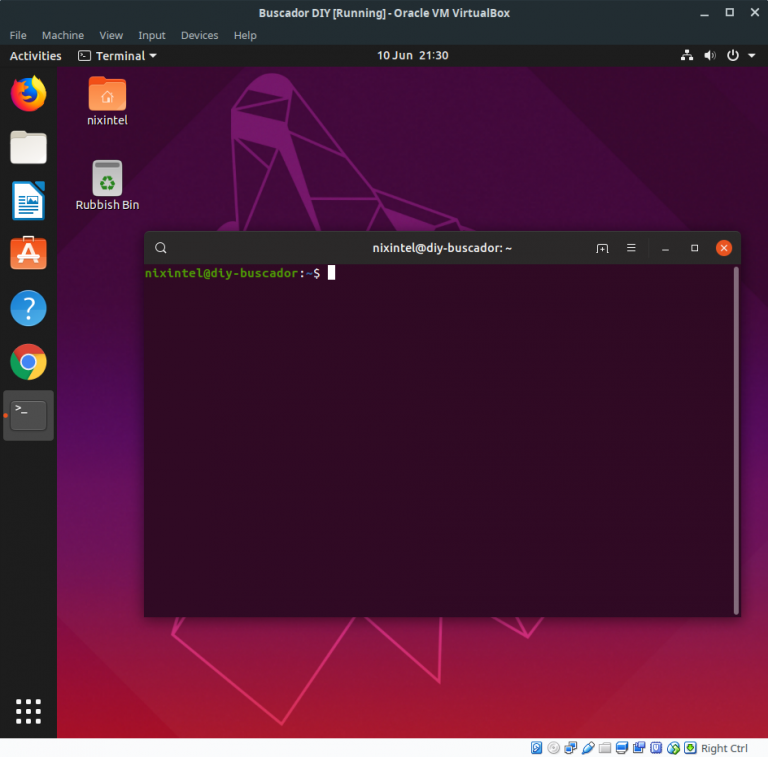This screenshot has height=757, width=768.
Task: Click the search icon in terminal
Action: 161,248
